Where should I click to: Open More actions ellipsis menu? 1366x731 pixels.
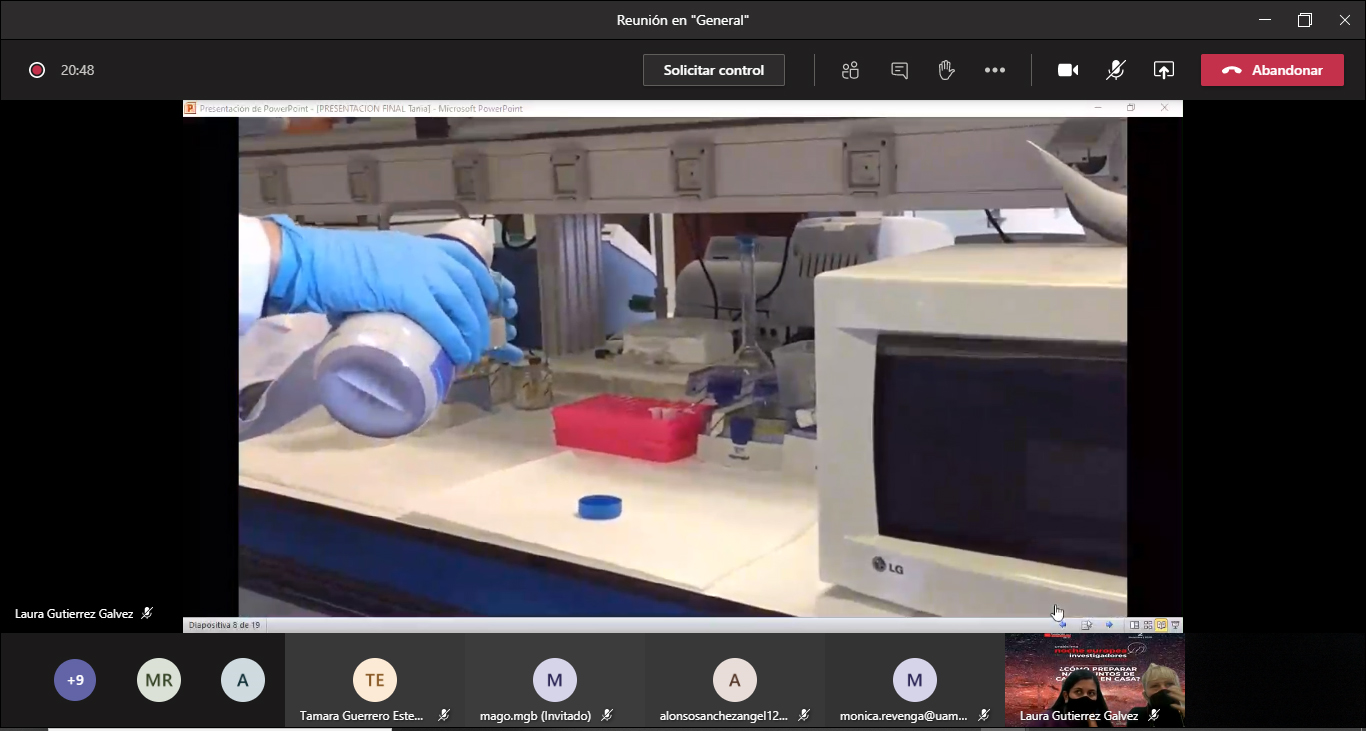[x=994, y=70]
